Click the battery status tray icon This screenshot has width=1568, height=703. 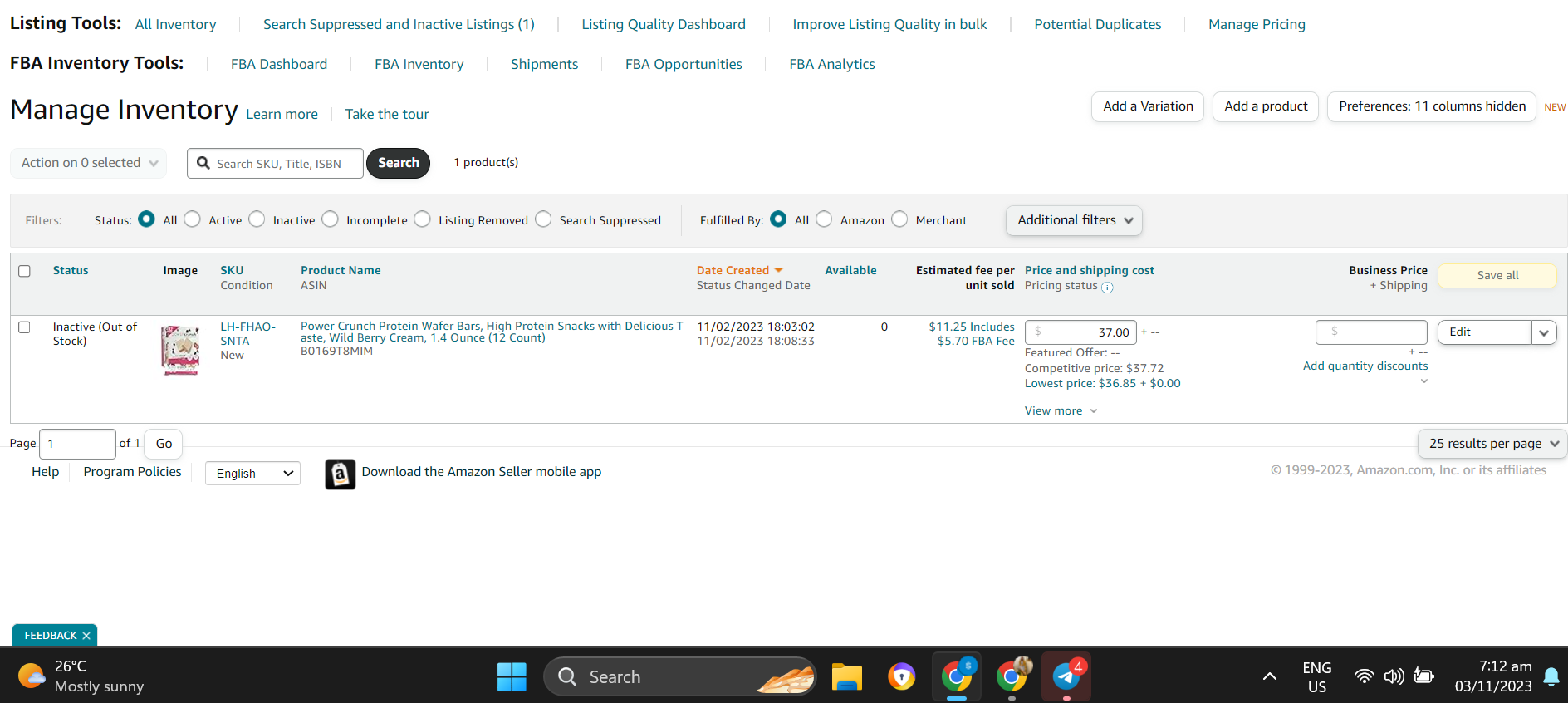(x=1424, y=676)
